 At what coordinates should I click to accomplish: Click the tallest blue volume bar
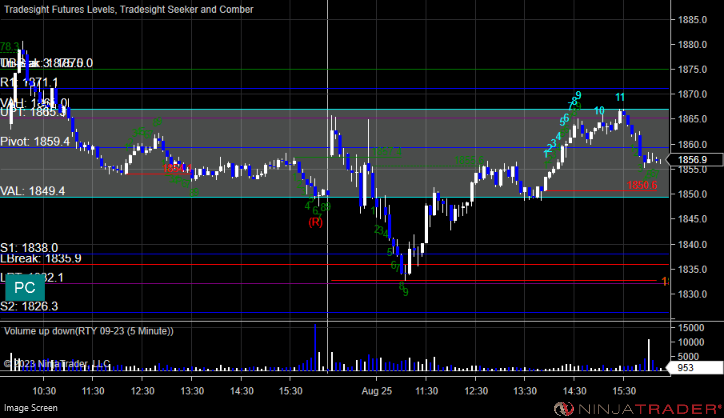(x=315, y=347)
